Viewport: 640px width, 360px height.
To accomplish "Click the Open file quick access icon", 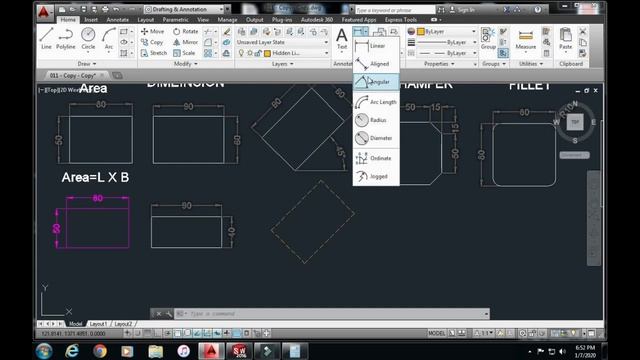I will (x=72, y=9).
